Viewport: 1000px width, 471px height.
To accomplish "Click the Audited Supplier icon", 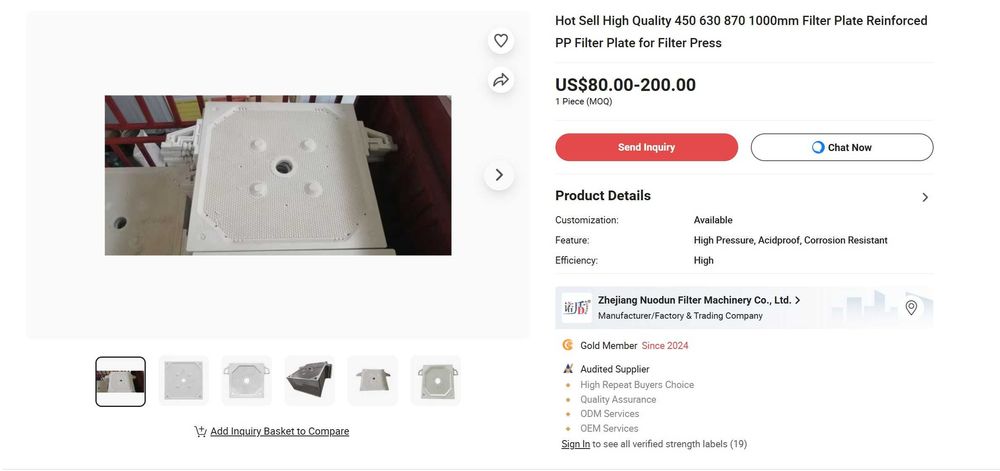I will [568, 369].
